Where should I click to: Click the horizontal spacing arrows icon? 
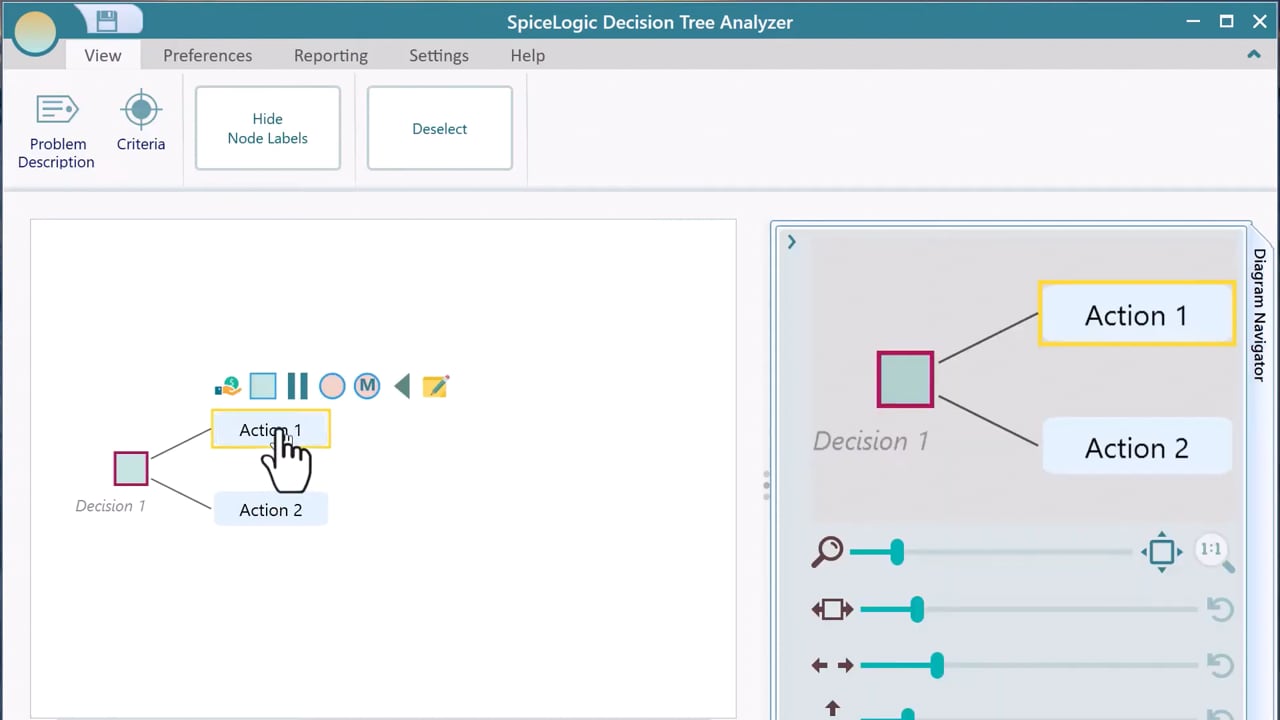tap(832, 665)
